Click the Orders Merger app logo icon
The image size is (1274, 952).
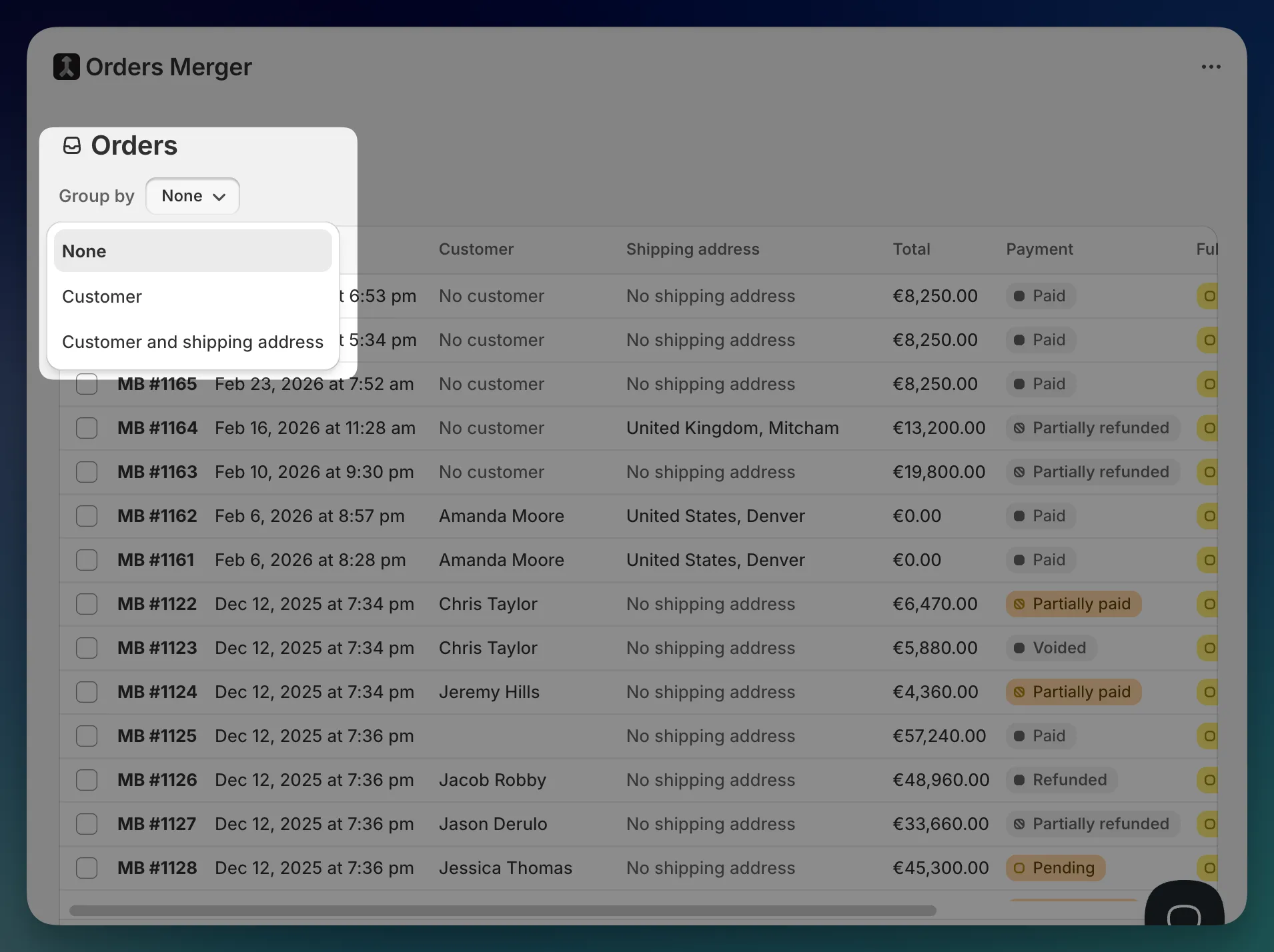(x=66, y=67)
